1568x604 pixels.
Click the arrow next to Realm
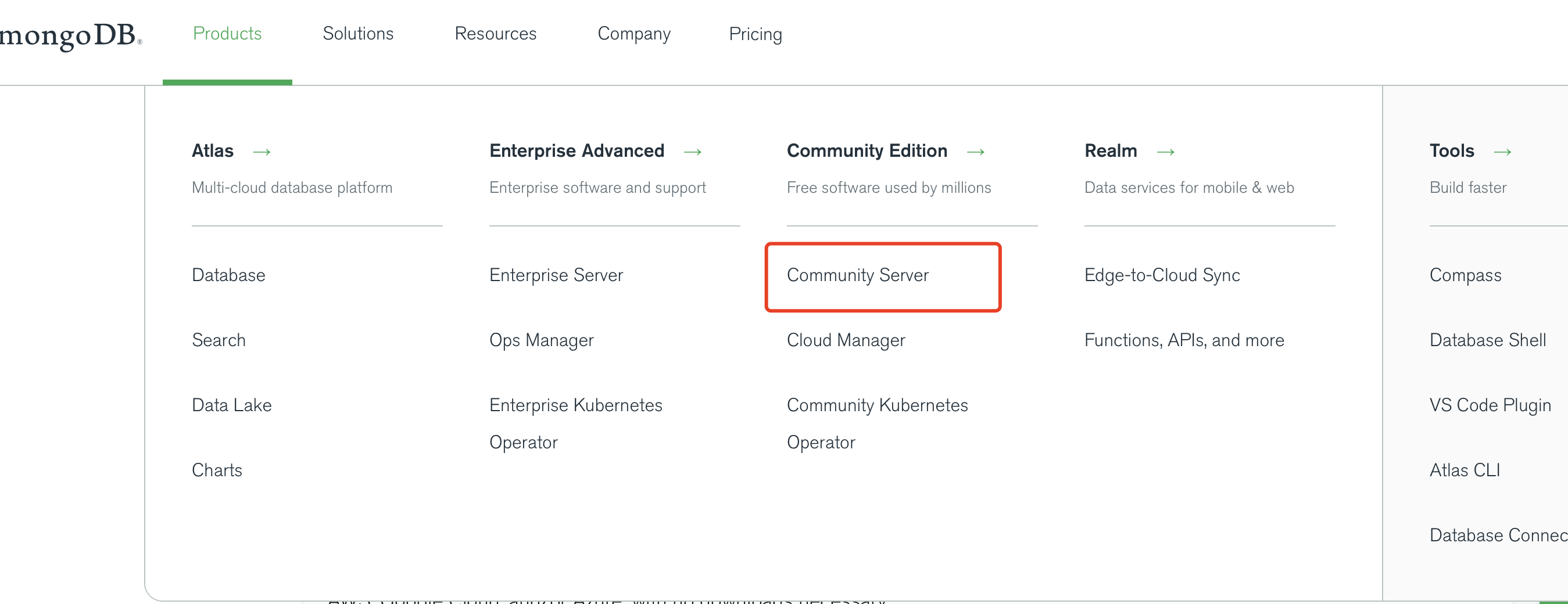click(x=1166, y=152)
